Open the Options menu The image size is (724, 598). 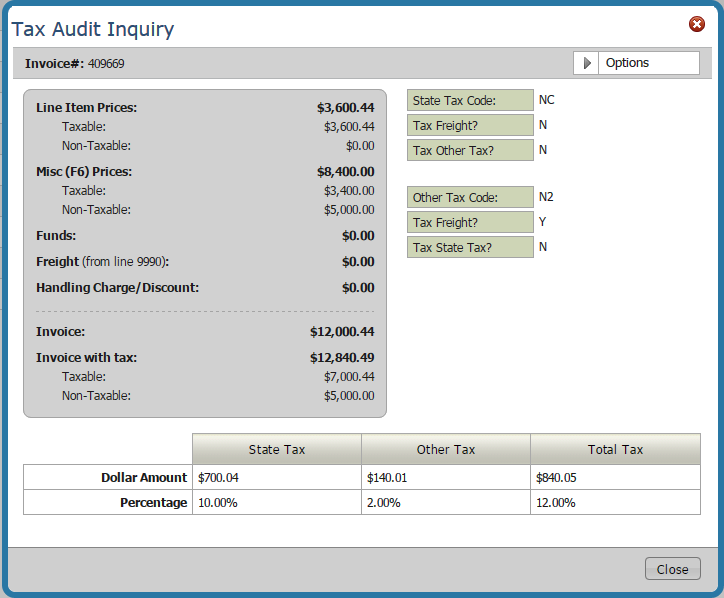[x=636, y=63]
